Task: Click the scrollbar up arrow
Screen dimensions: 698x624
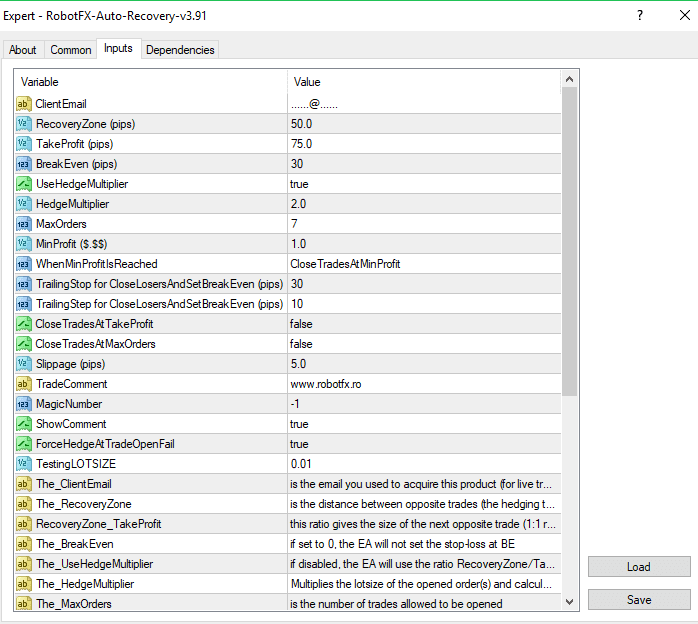Action: 569,80
